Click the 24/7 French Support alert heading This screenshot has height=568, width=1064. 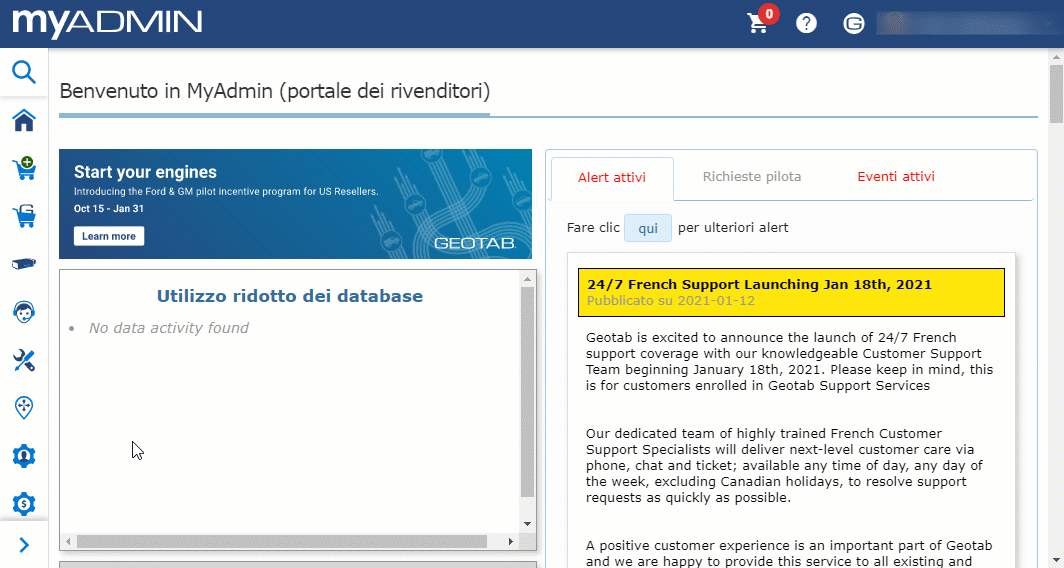[x=759, y=284]
